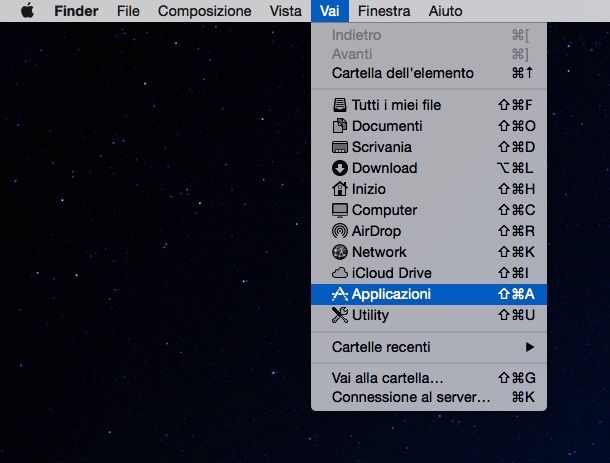Click the Tutti i miei file icon
This screenshot has width=610, height=463.
(340, 105)
